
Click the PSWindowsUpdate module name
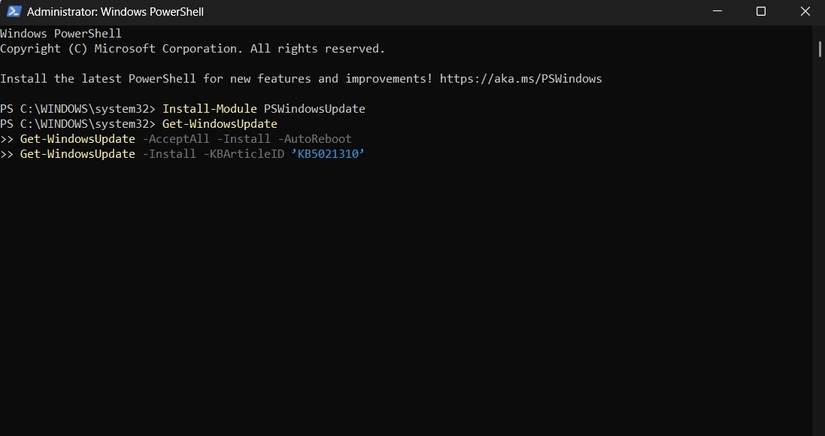(x=314, y=108)
